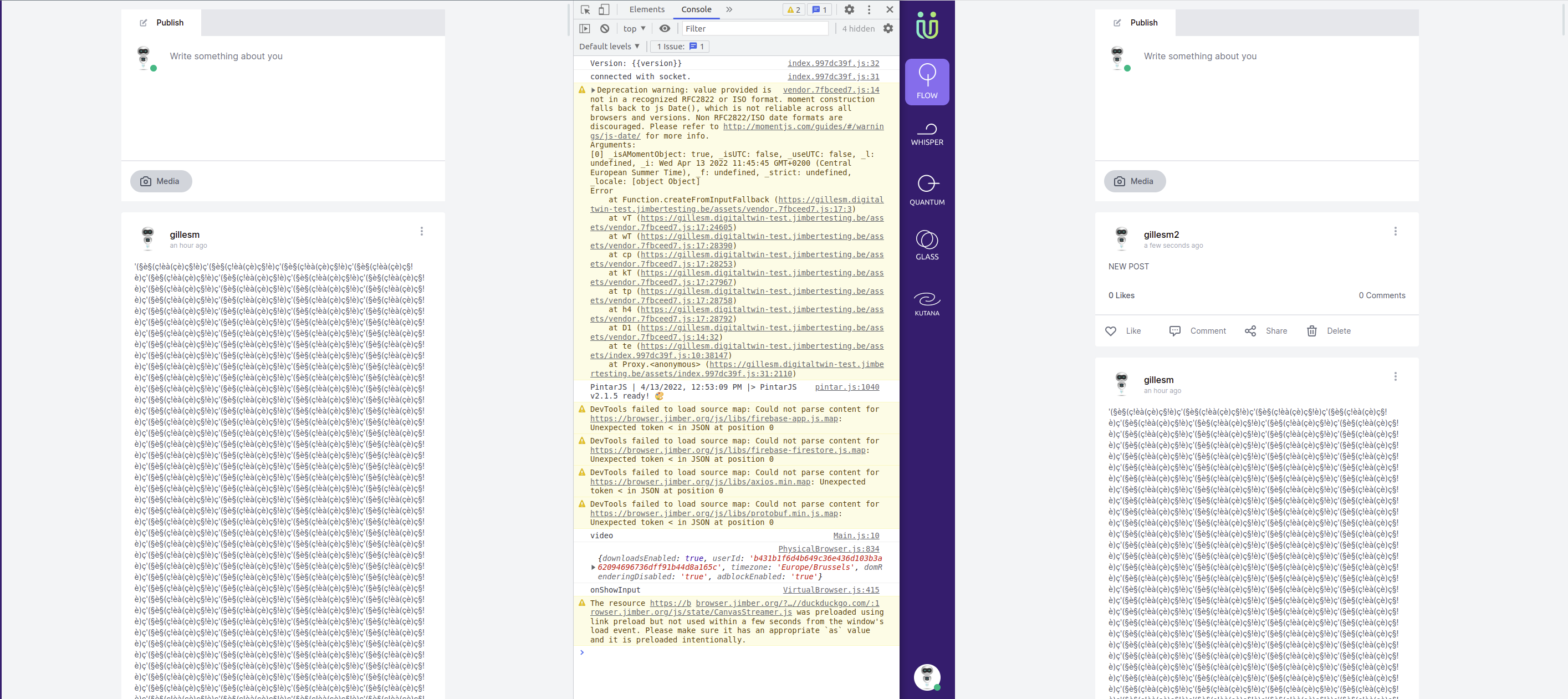This screenshot has height=699, width=1568.
Task: Open the 'Default levels' dropdown
Action: (609, 45)
